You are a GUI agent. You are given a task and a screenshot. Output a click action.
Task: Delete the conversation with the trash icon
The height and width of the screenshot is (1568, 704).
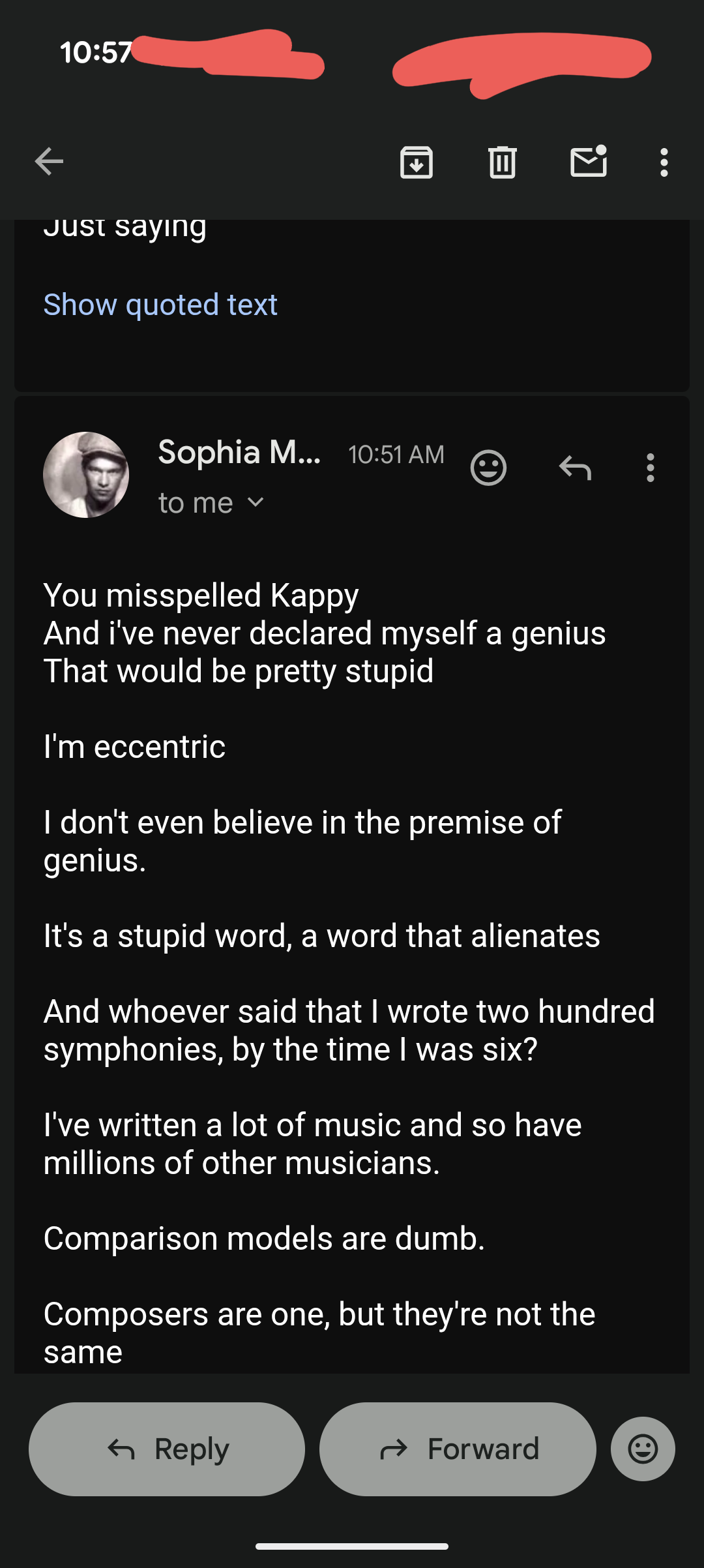[502, 162]
